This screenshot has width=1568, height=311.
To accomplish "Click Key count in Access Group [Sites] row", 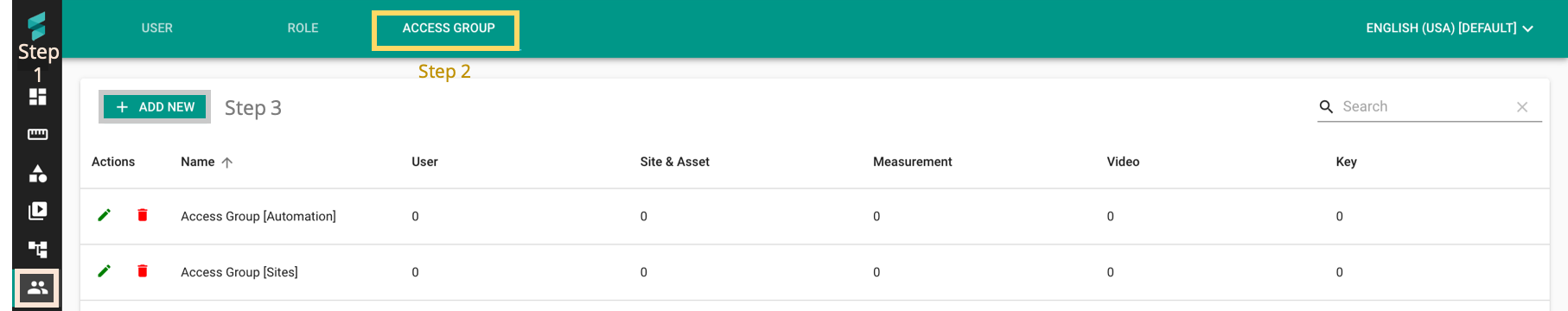I will (1339, 272).
